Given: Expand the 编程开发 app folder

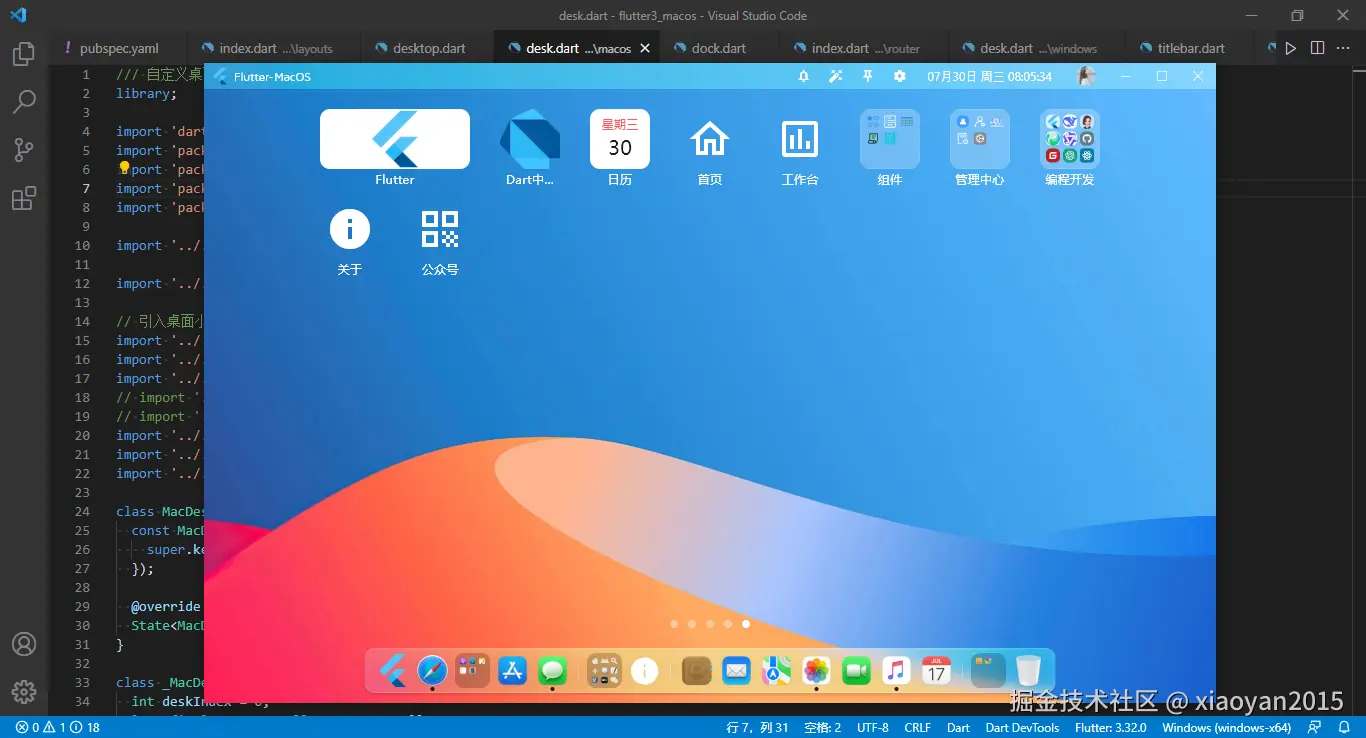Looking at the screenshot, I should coord(1069,140).
